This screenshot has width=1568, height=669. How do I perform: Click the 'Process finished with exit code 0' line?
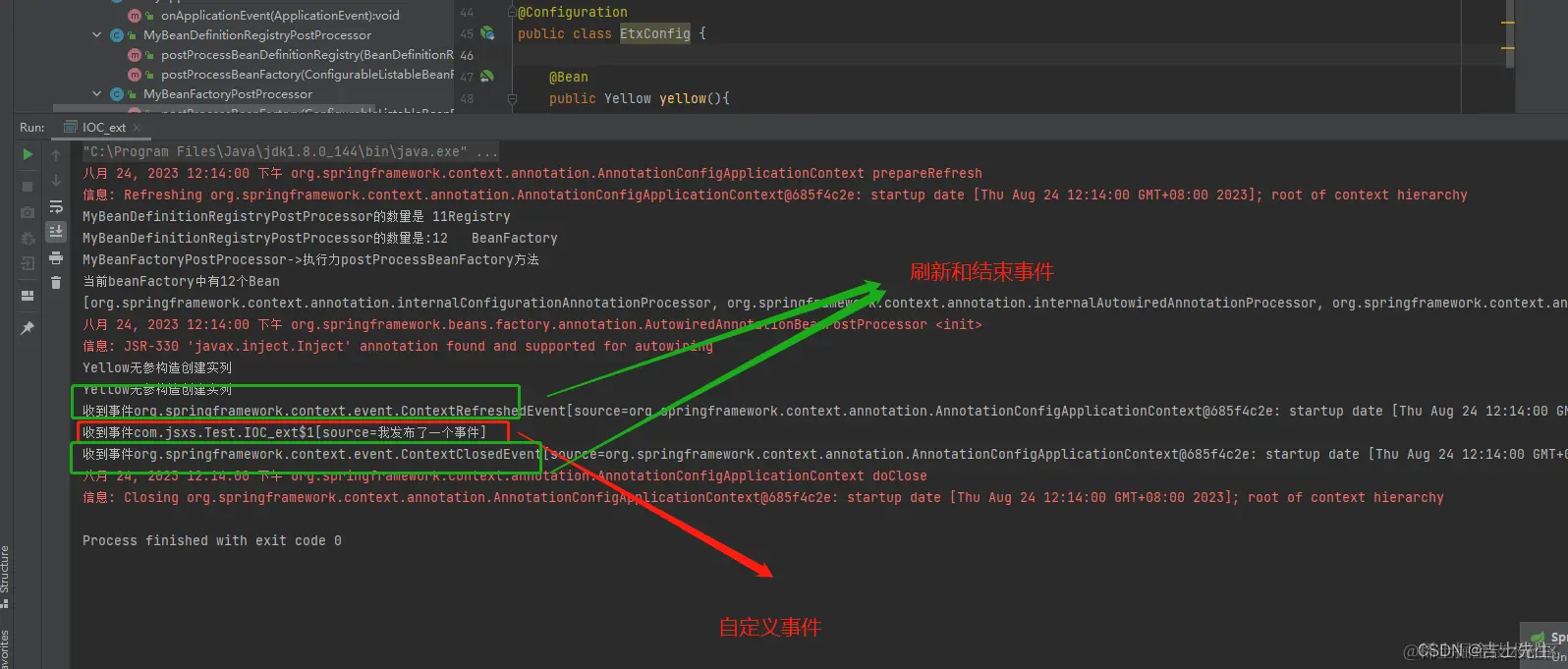212,540
